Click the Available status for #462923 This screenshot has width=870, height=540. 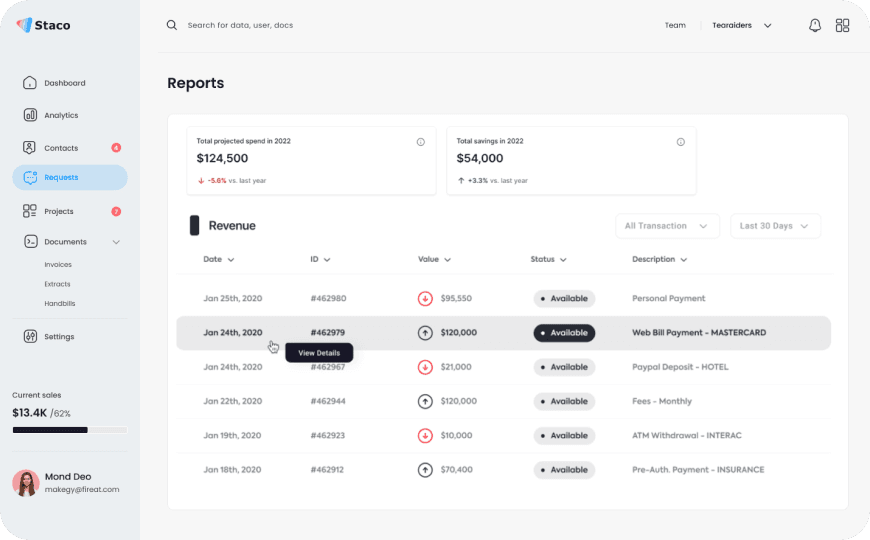[x=564, y=436]
